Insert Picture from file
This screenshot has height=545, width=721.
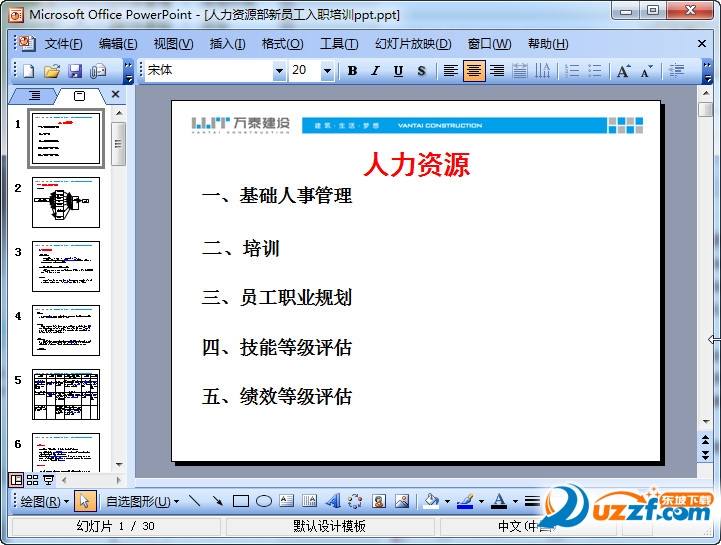(x=401, y=501)
